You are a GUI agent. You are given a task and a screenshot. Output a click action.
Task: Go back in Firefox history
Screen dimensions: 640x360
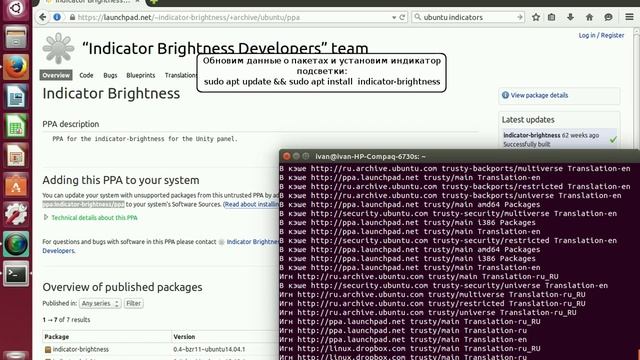tap(42, 17)
